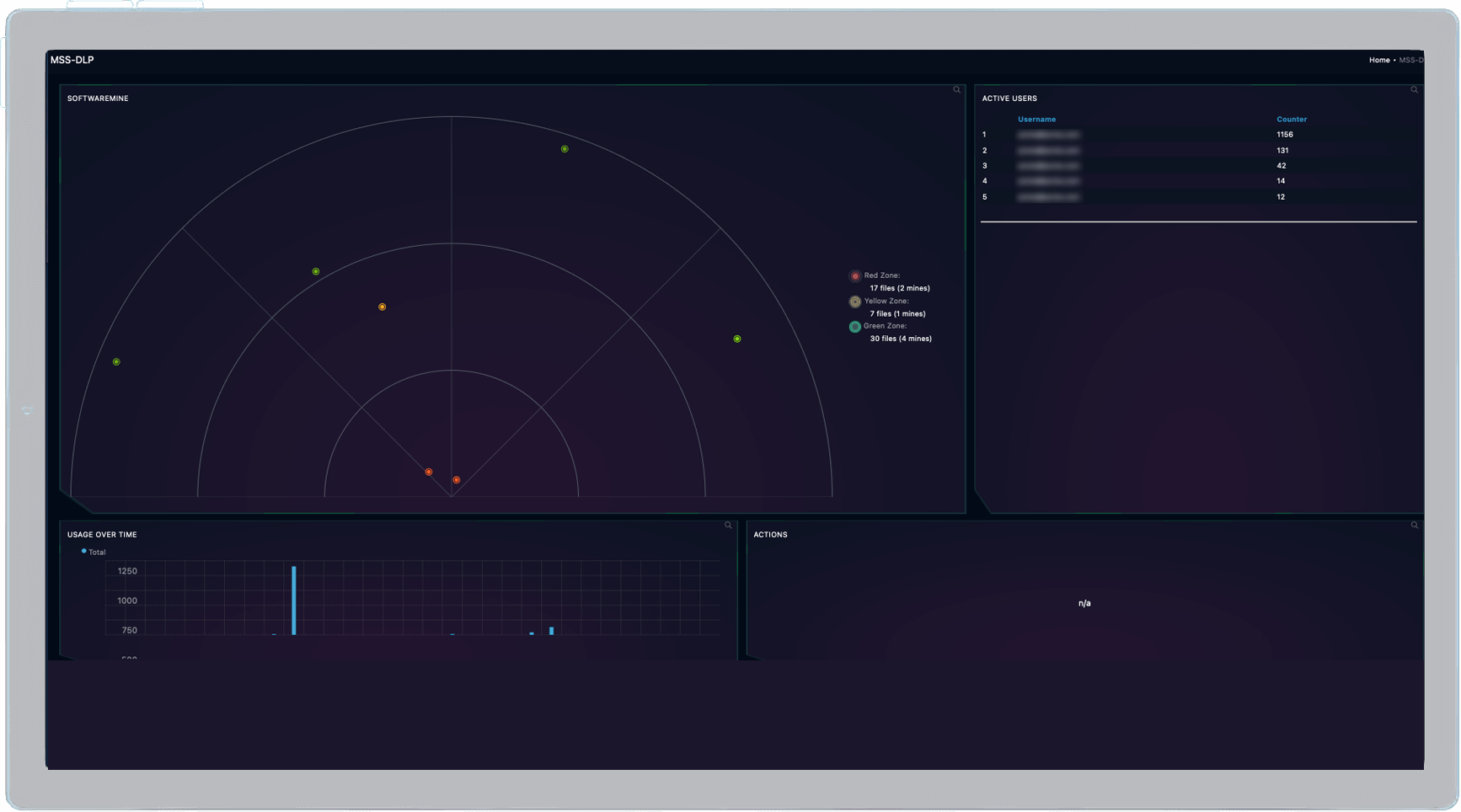Viewport: 1461px width, 812px height.
Task: Select the green mine dot at far left edge
Action: click(x=116, y=362)
